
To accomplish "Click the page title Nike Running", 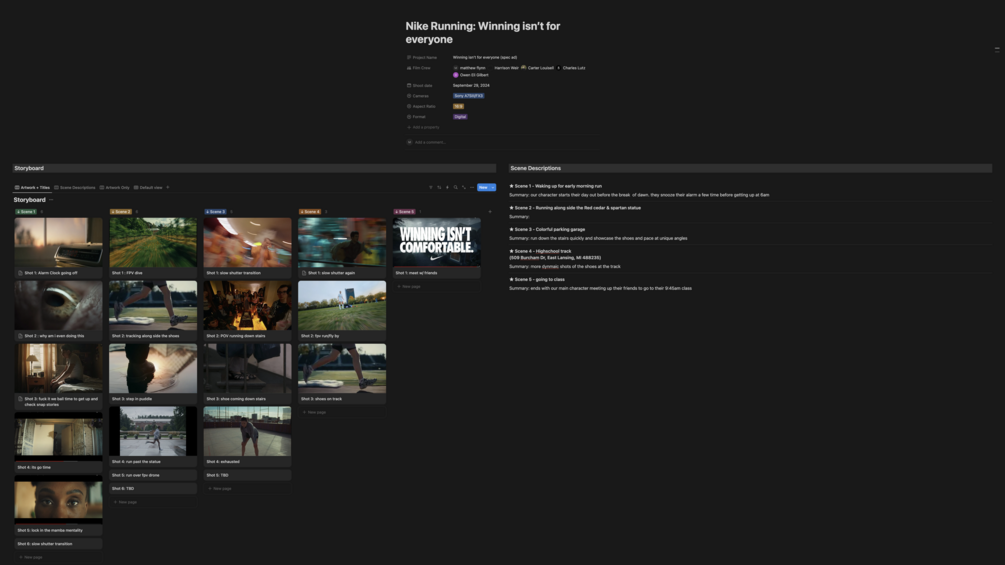I will (x=483, y=33).
